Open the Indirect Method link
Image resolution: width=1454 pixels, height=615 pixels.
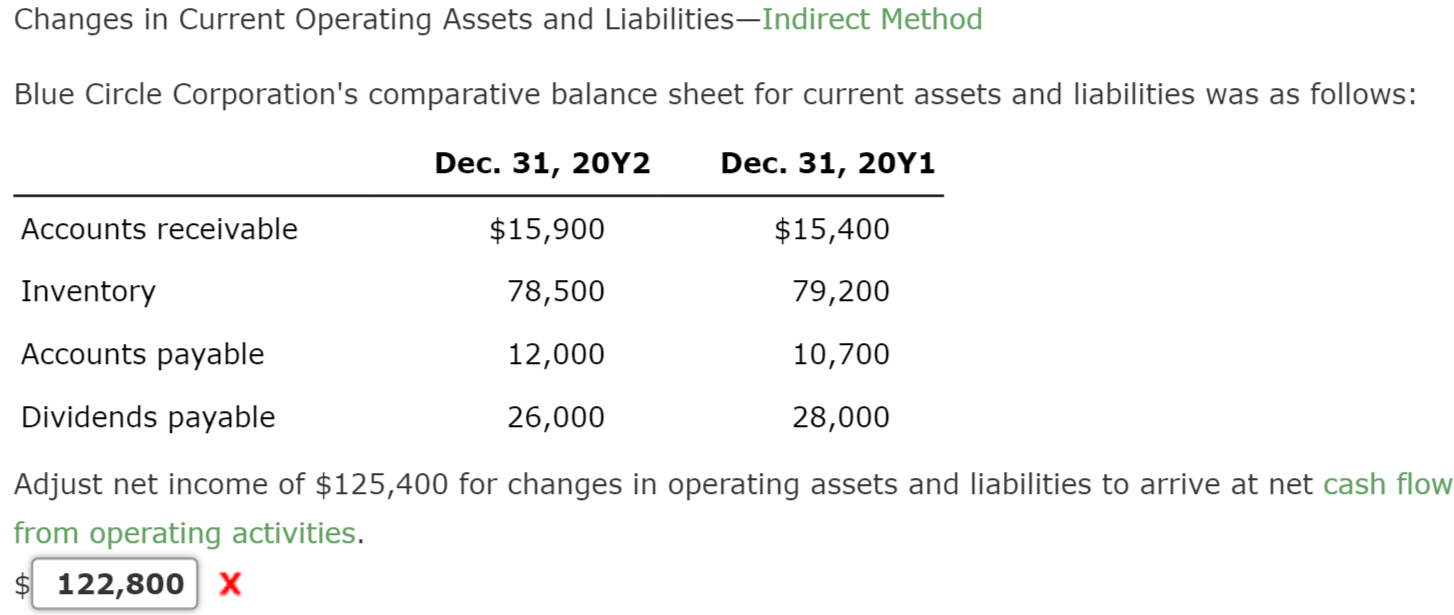(872, 19)
